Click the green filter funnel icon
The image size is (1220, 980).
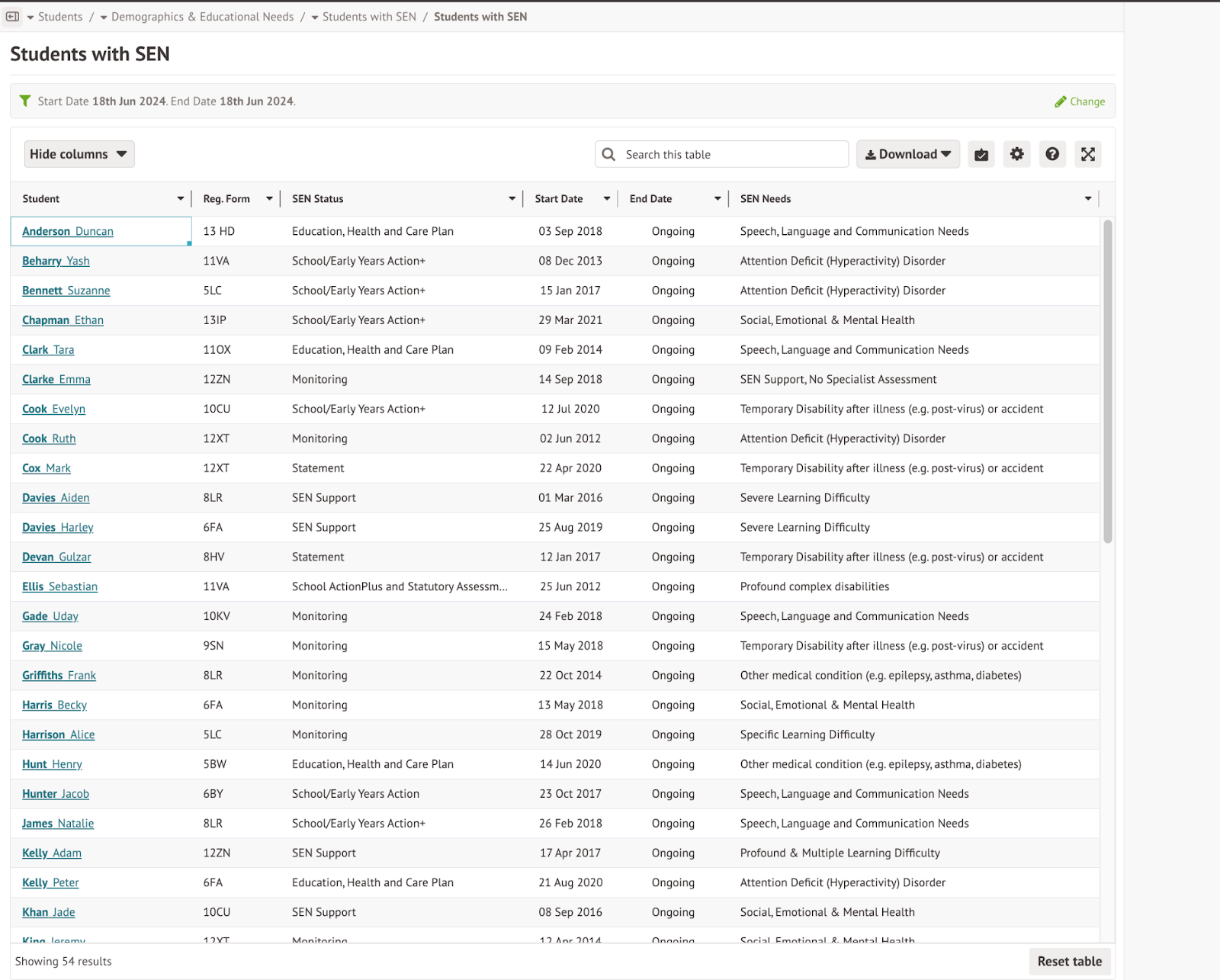coord(25,101)
